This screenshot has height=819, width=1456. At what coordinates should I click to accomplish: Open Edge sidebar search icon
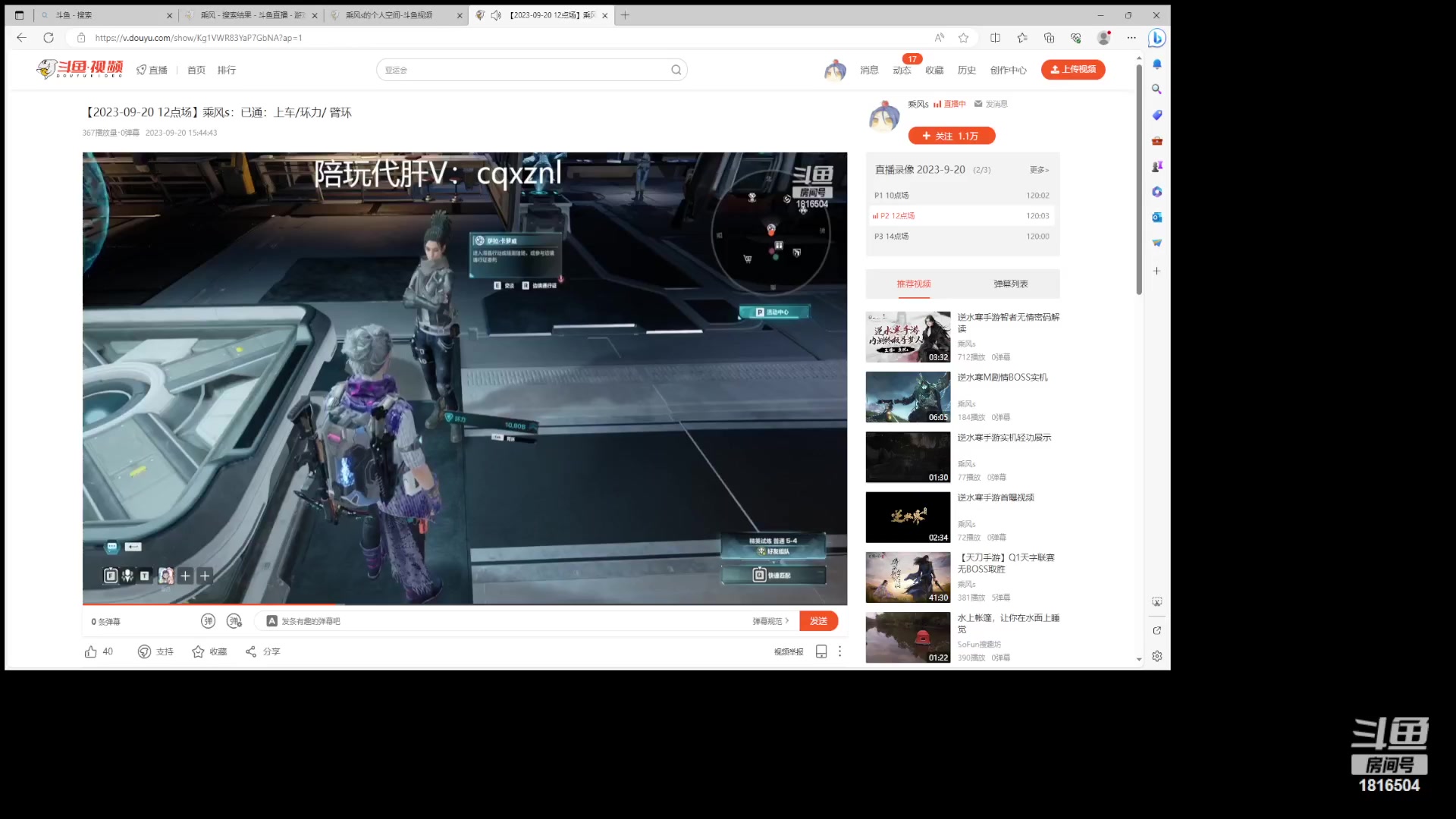tap(1157, 89)
